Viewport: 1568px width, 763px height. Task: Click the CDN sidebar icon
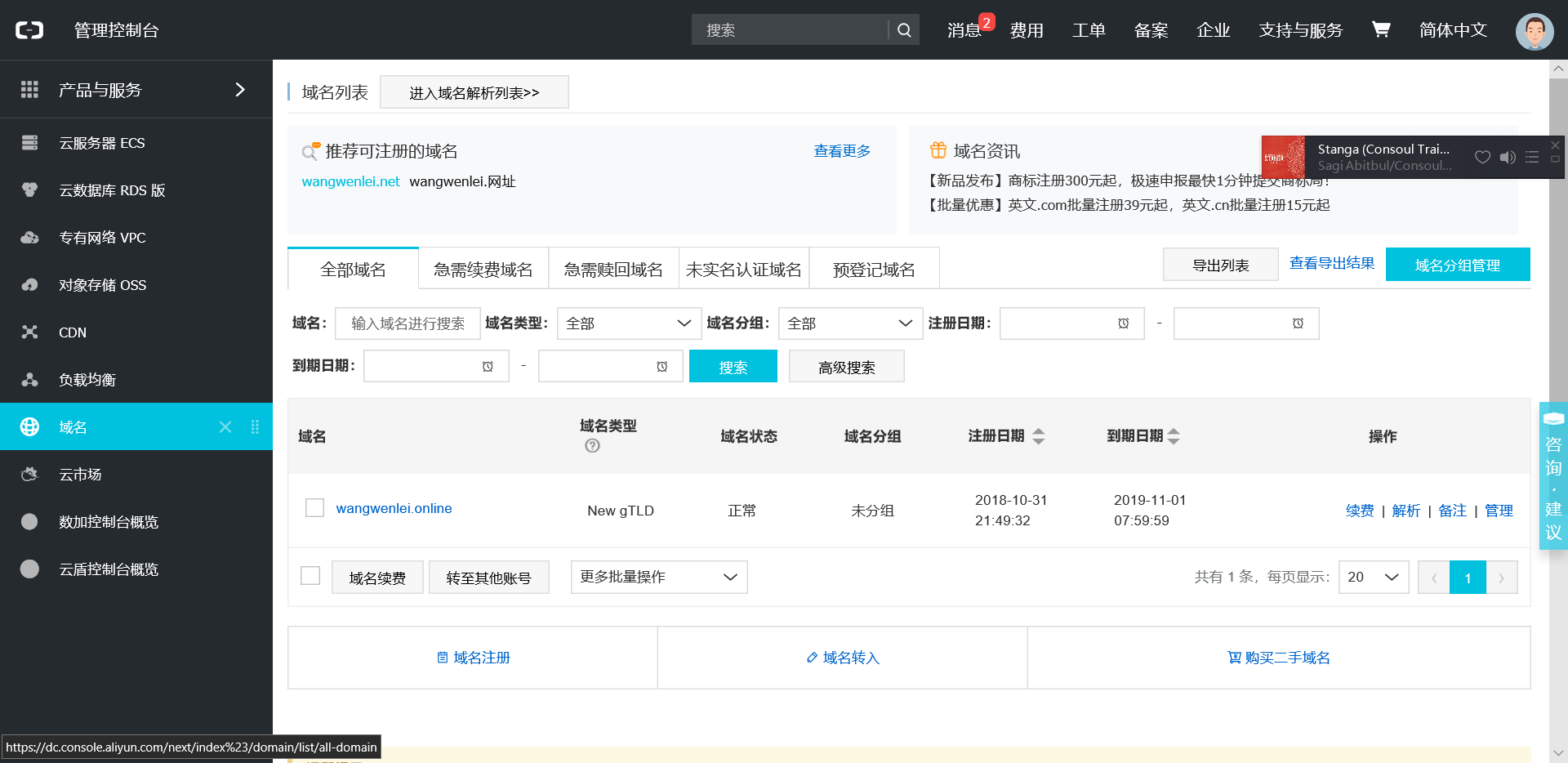(29, 332)
